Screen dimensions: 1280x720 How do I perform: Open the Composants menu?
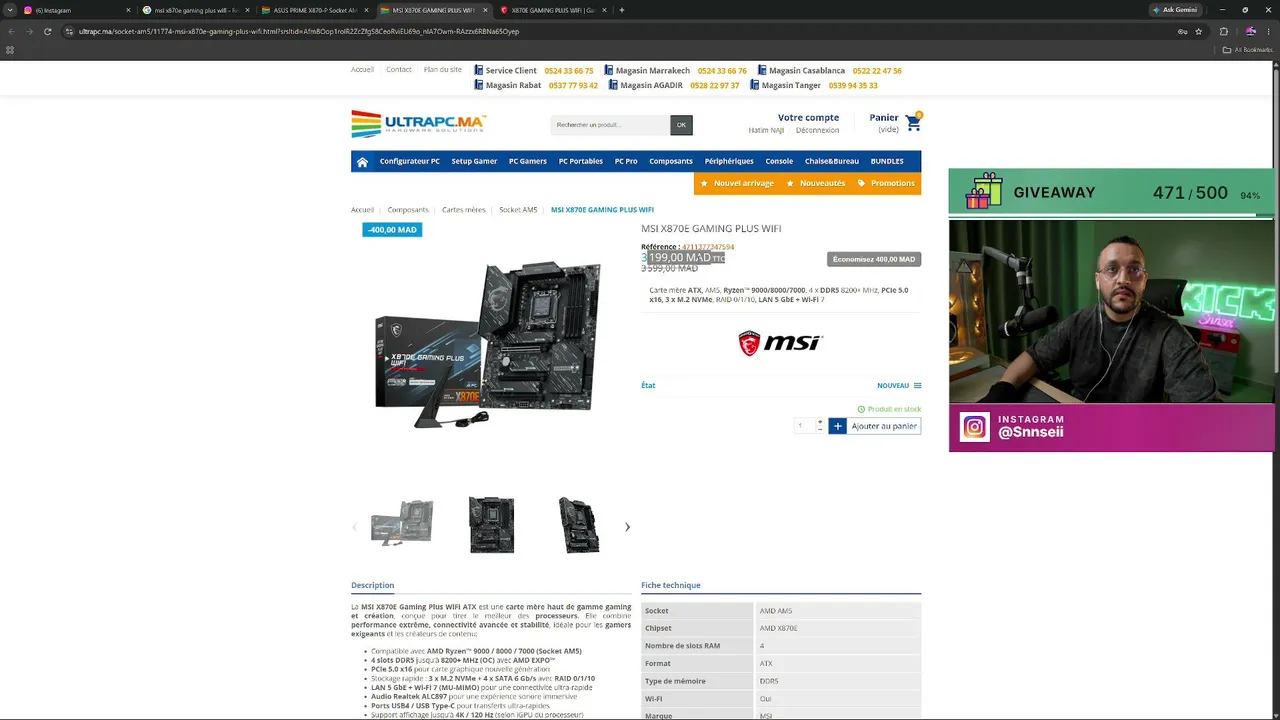pyautogui.click(x=671, y=161)
